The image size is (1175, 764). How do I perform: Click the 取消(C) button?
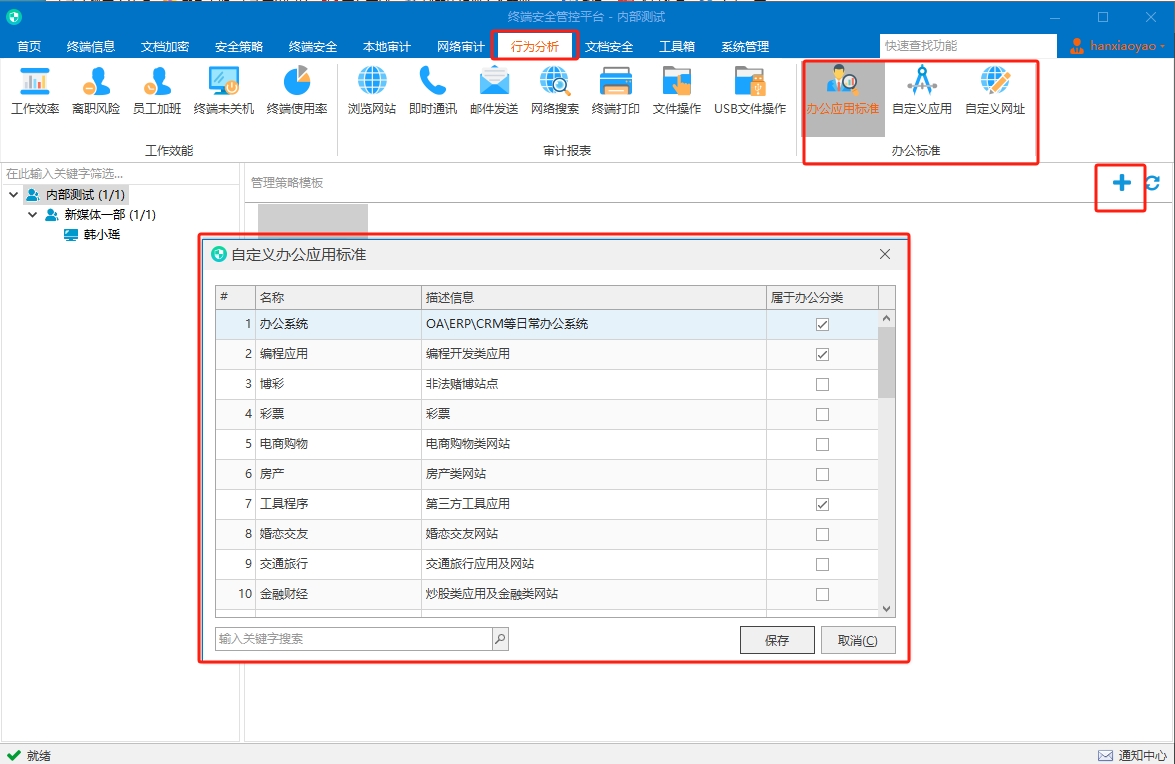[858, 640]
